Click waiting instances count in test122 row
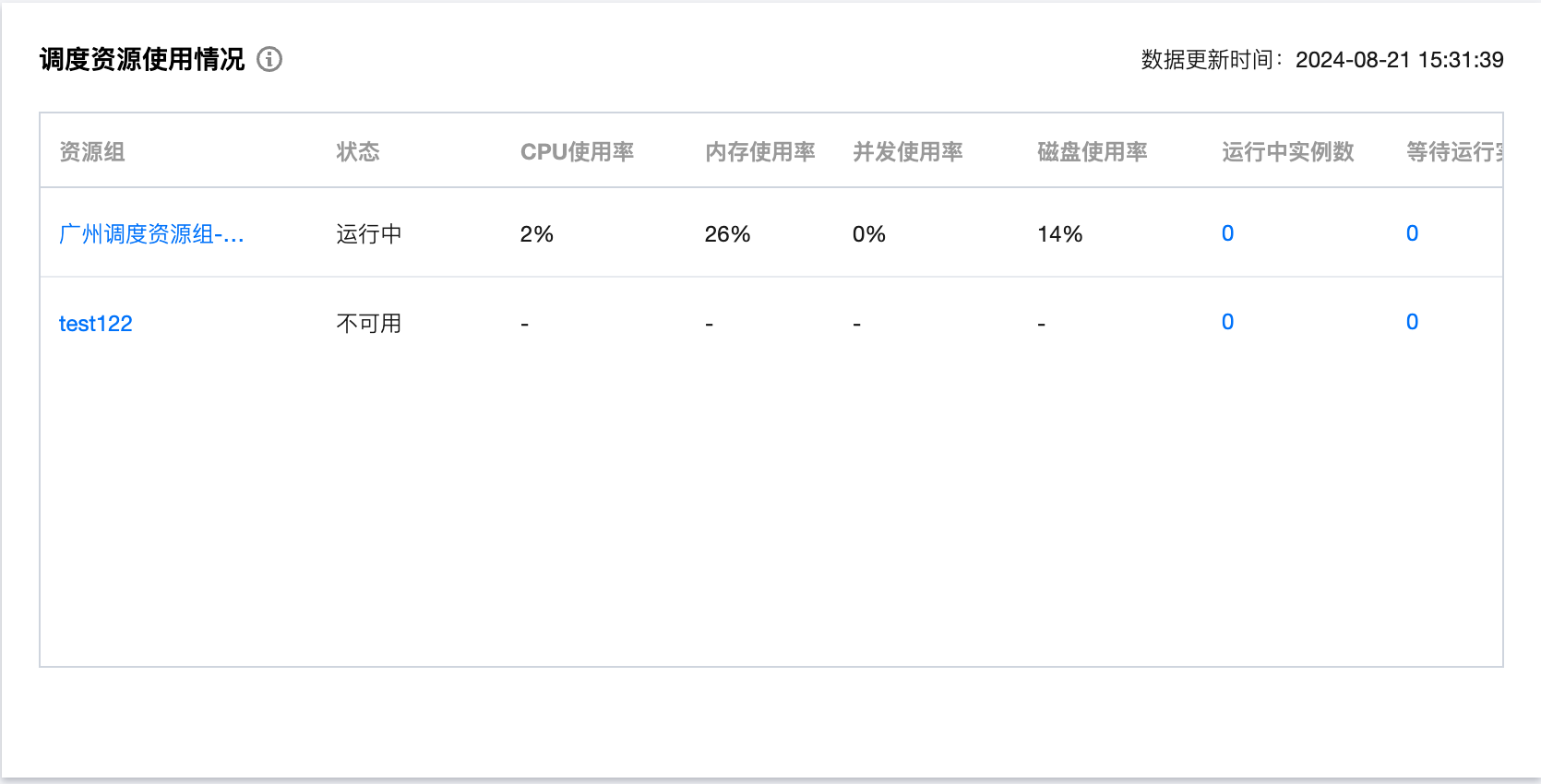1541x784 pixels. click(x=1412, y=322)
